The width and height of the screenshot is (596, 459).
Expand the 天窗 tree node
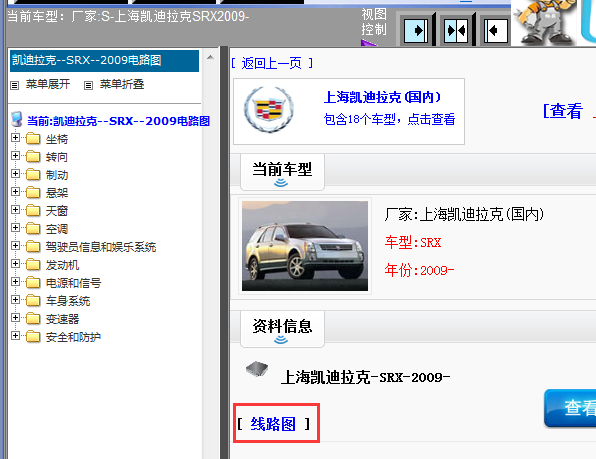(15, 209)
